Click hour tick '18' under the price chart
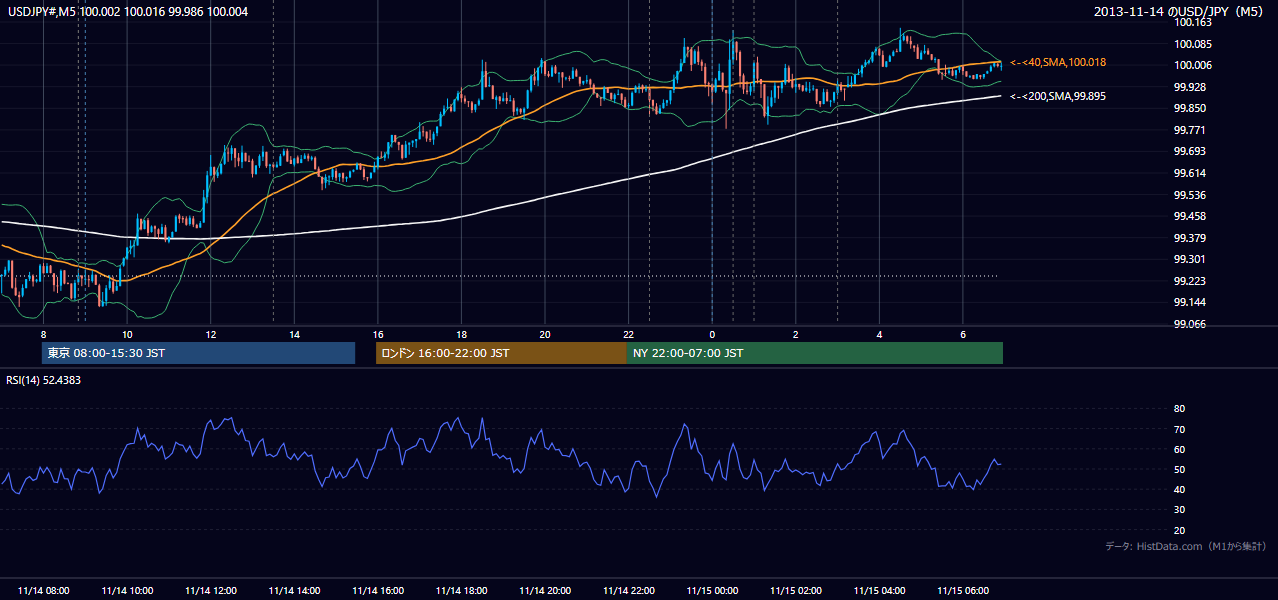The height and width of the screenshot is (600, 1278). tap(461, 334)
